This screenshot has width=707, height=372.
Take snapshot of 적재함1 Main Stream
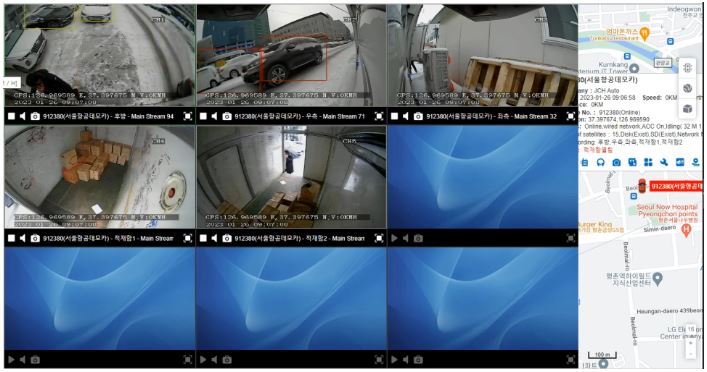[35, 238]
